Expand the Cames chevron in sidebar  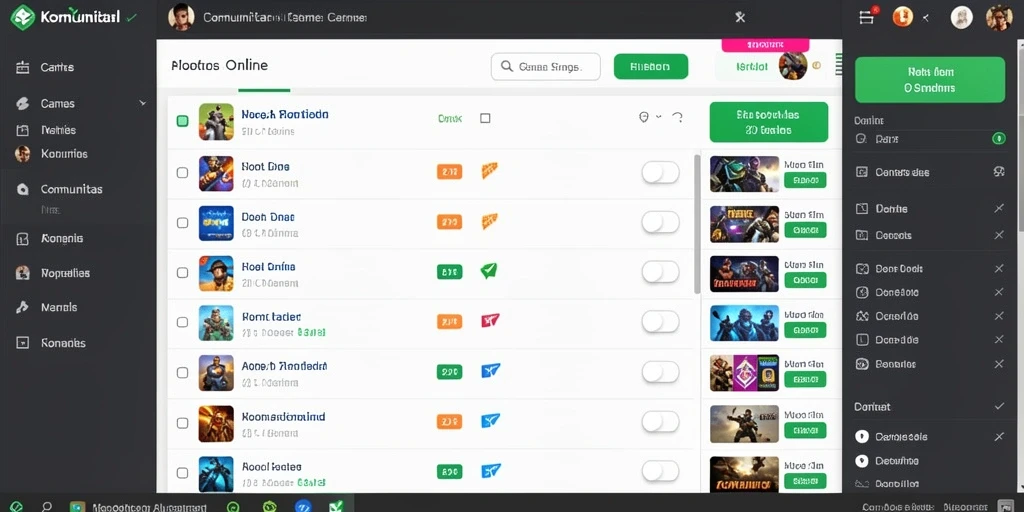click(142, 103)
